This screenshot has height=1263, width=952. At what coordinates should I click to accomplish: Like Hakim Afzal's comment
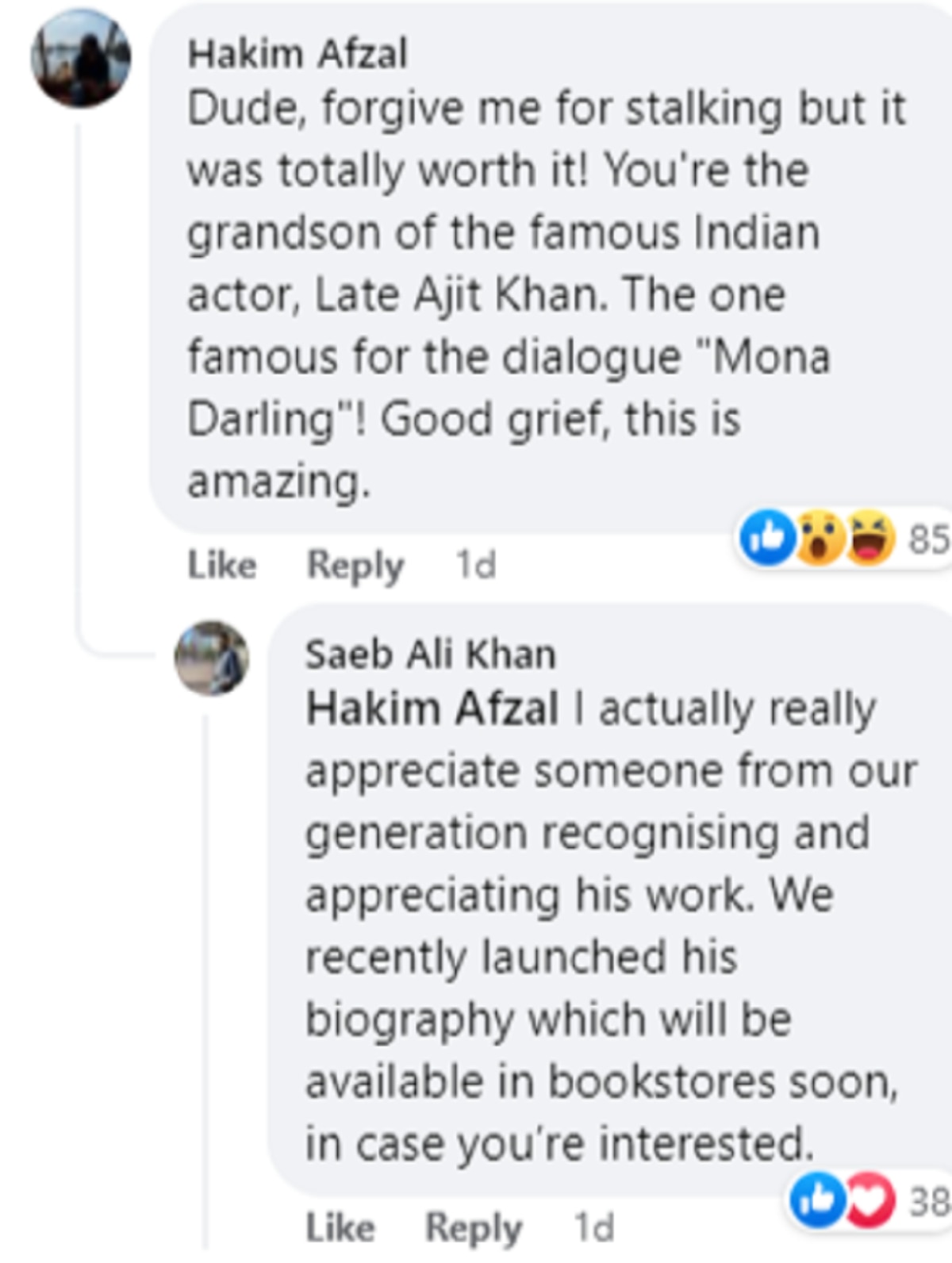(x=222, y=565)
